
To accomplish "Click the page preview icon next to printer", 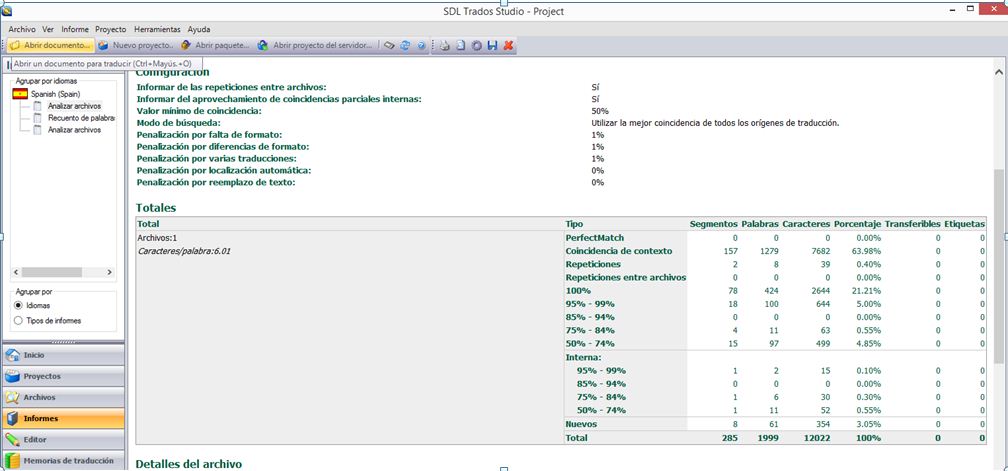I will click(x=461, y=46).
